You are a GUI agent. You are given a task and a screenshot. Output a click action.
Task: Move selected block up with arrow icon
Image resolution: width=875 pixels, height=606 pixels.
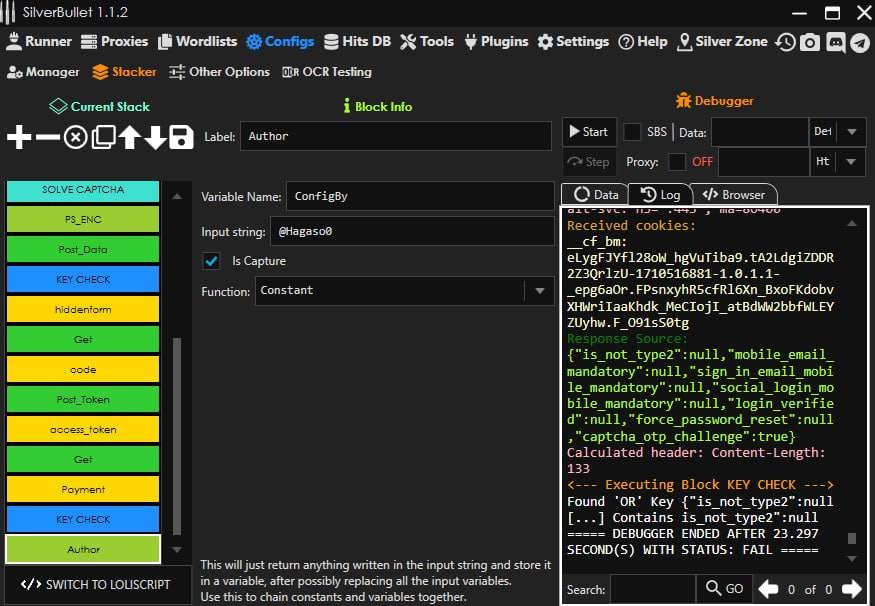[129, 138]
